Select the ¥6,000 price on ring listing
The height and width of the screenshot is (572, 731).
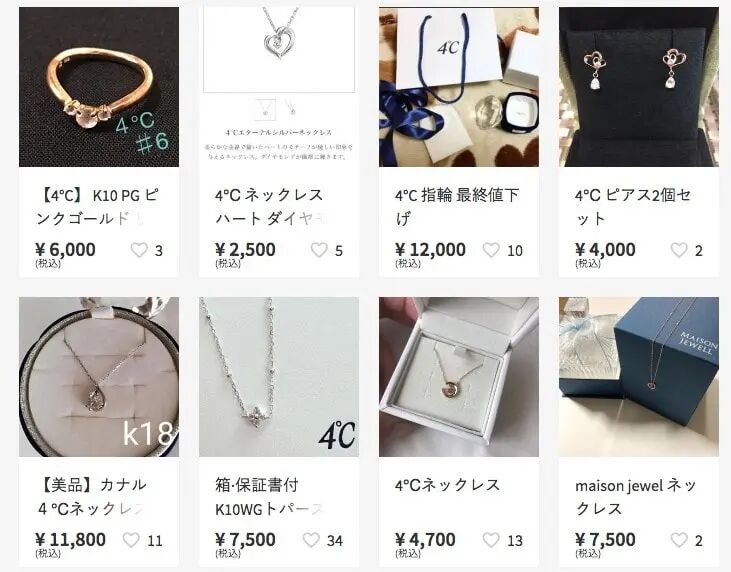pos(65,250)
